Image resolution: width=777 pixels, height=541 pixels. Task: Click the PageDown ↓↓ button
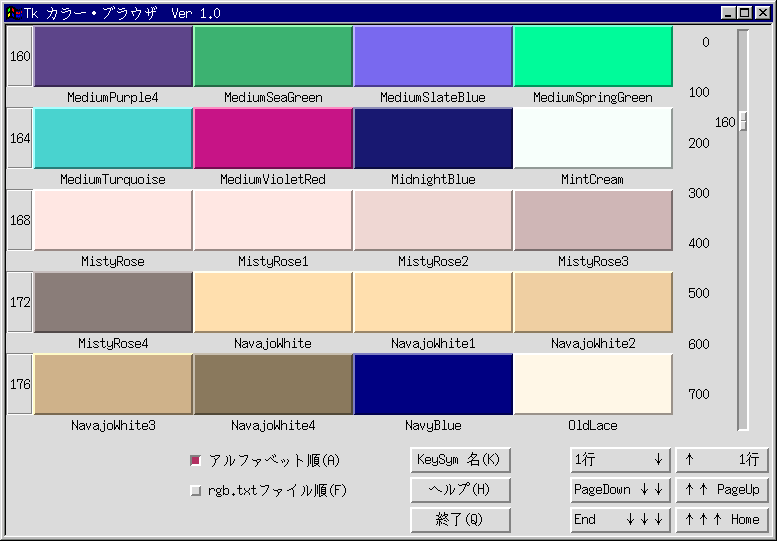click(619, 490)
